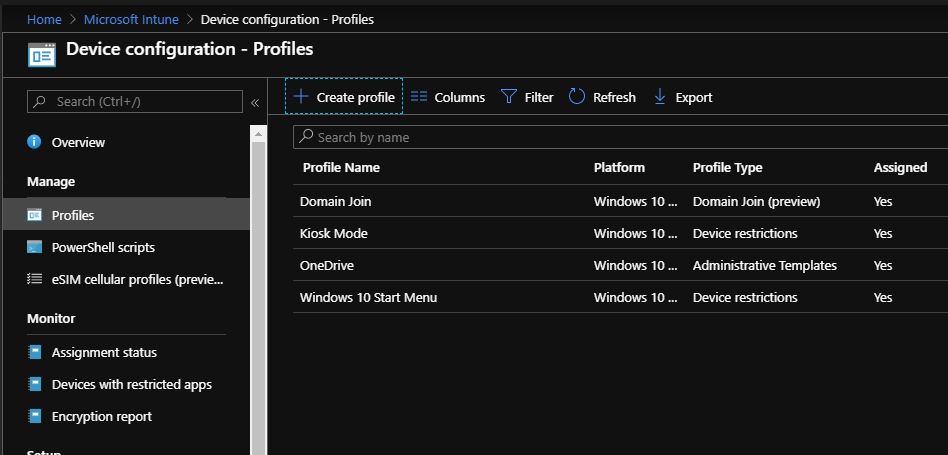
Task: Click the Filter funnel icon
Action: click(509, 97)
